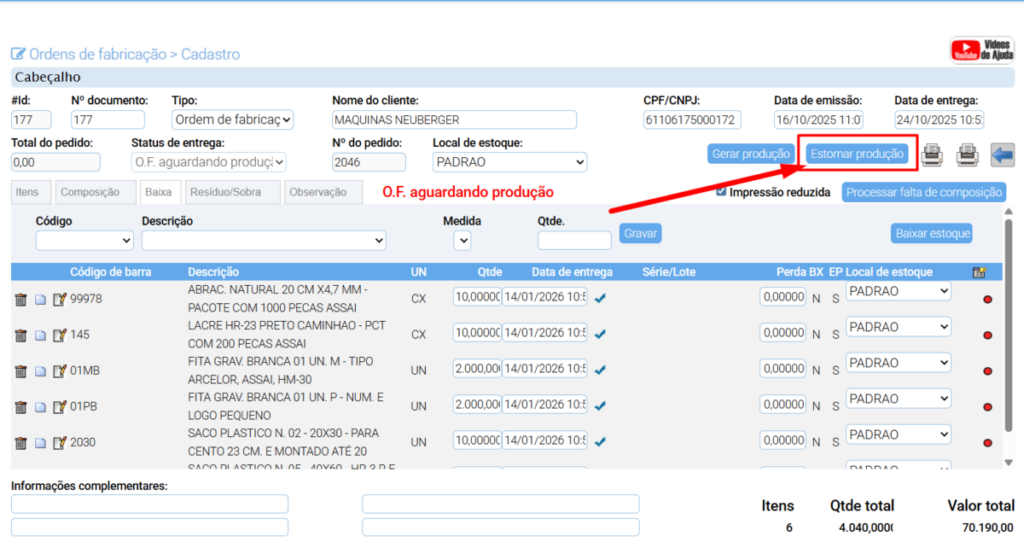Viewport: 1024px width, 548px height.
Task: Delete item 2030 with trash icon
Action: tap(21, 443)
